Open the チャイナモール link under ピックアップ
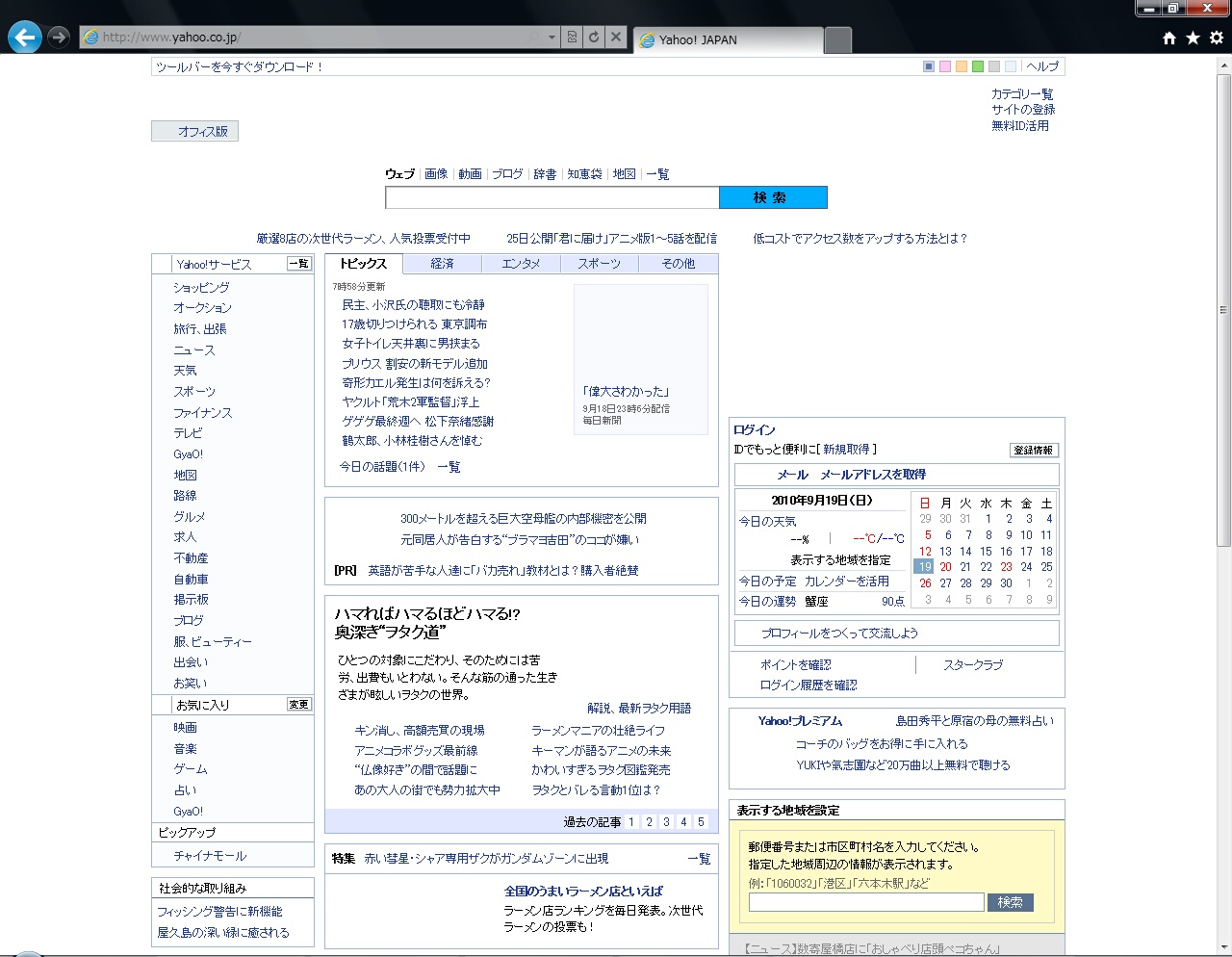Image resolution: width=1232 pixels, height=957 pixels. click(210, 856)
